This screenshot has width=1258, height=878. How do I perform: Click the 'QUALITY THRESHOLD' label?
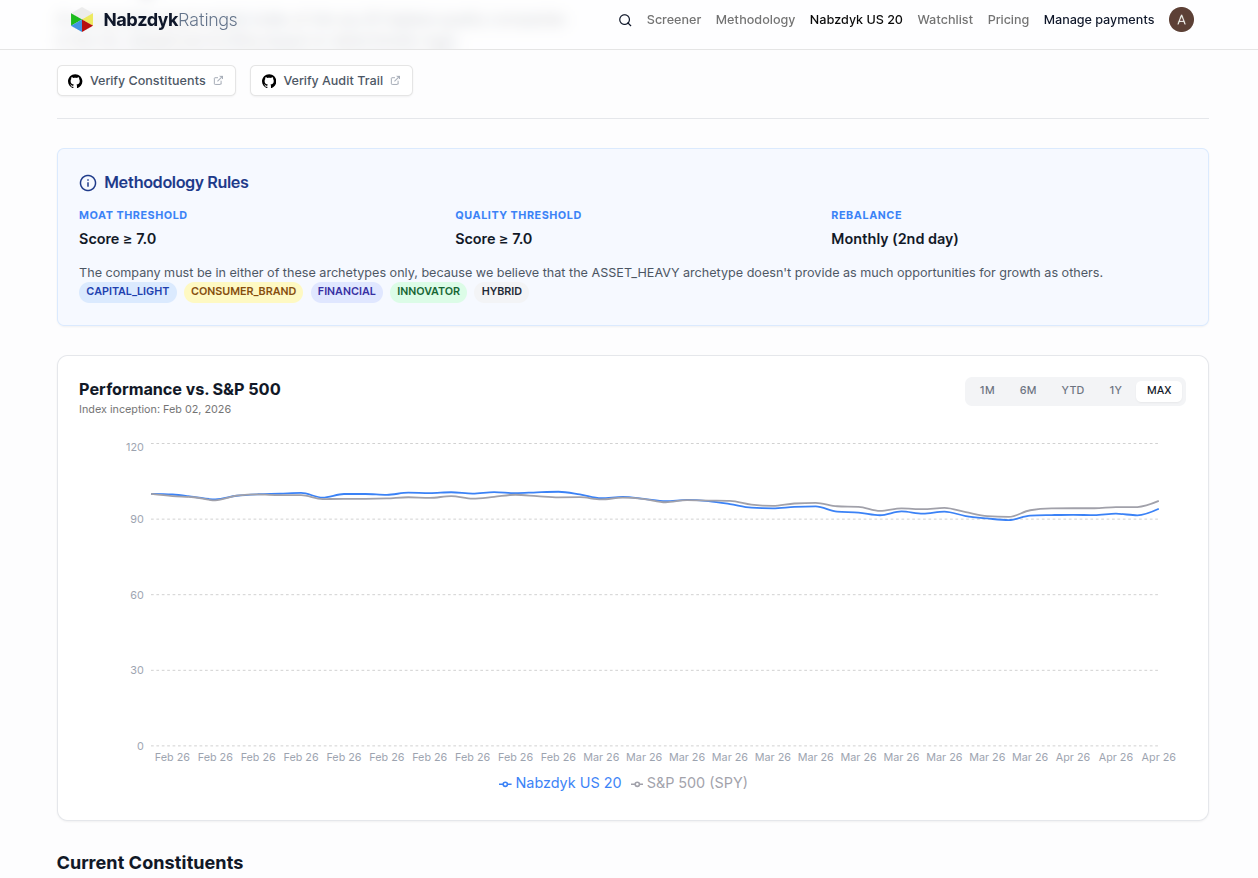(x=518, y=215)
